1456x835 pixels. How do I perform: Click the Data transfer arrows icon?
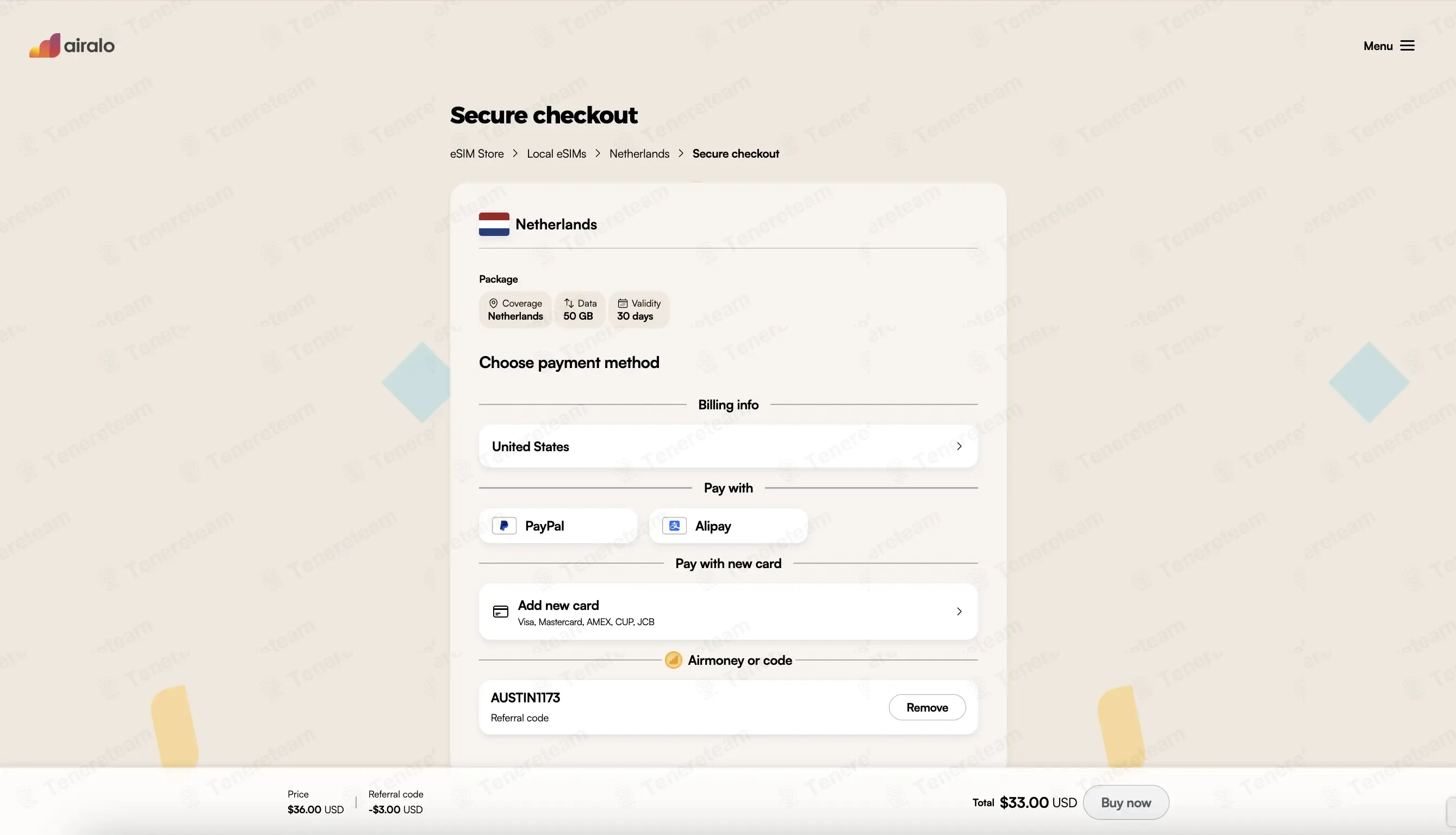568,303
